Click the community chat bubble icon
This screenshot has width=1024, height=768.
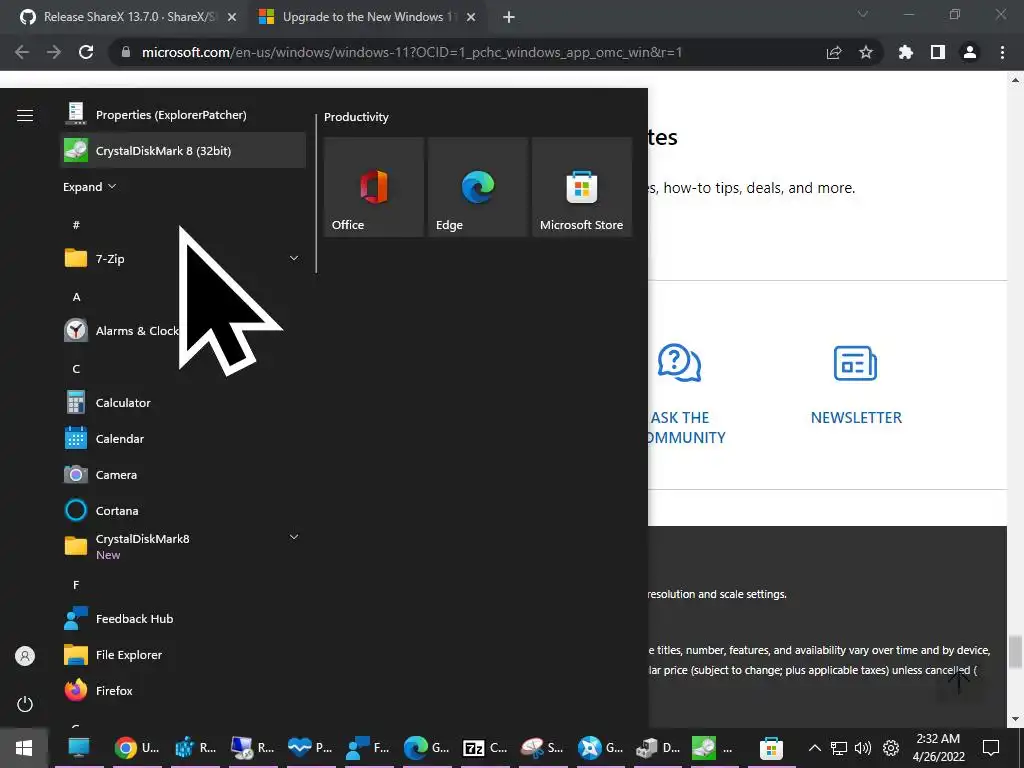click(679, 363)
